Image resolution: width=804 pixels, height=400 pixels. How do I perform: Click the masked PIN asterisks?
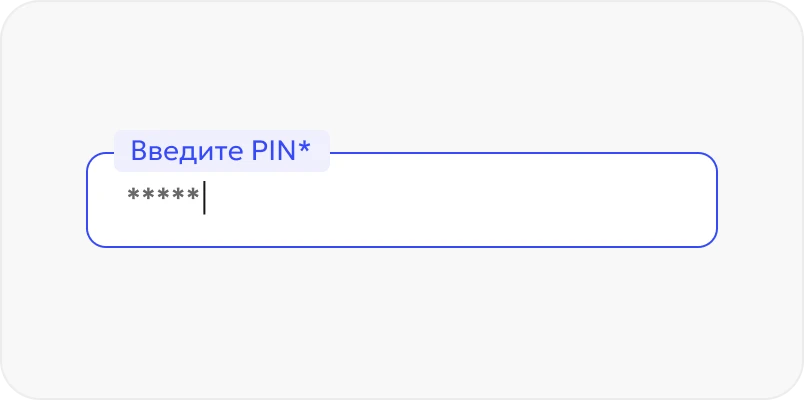coord(163,197)
